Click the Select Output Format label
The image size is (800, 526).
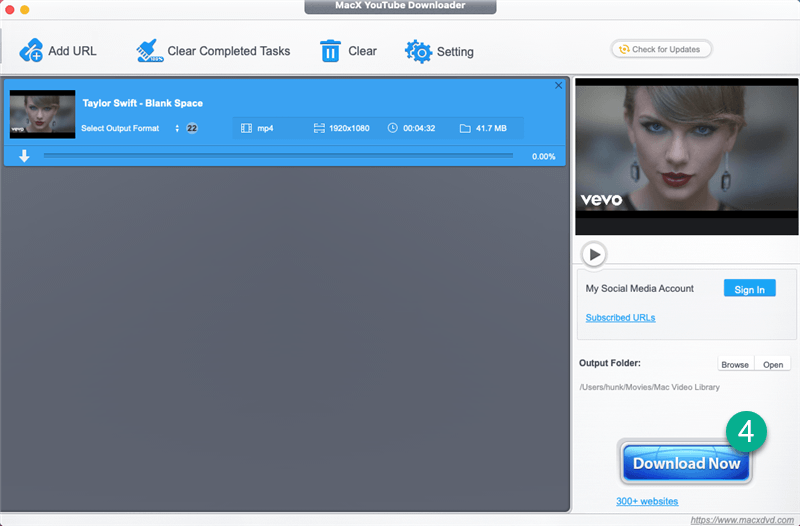point(120,128)
